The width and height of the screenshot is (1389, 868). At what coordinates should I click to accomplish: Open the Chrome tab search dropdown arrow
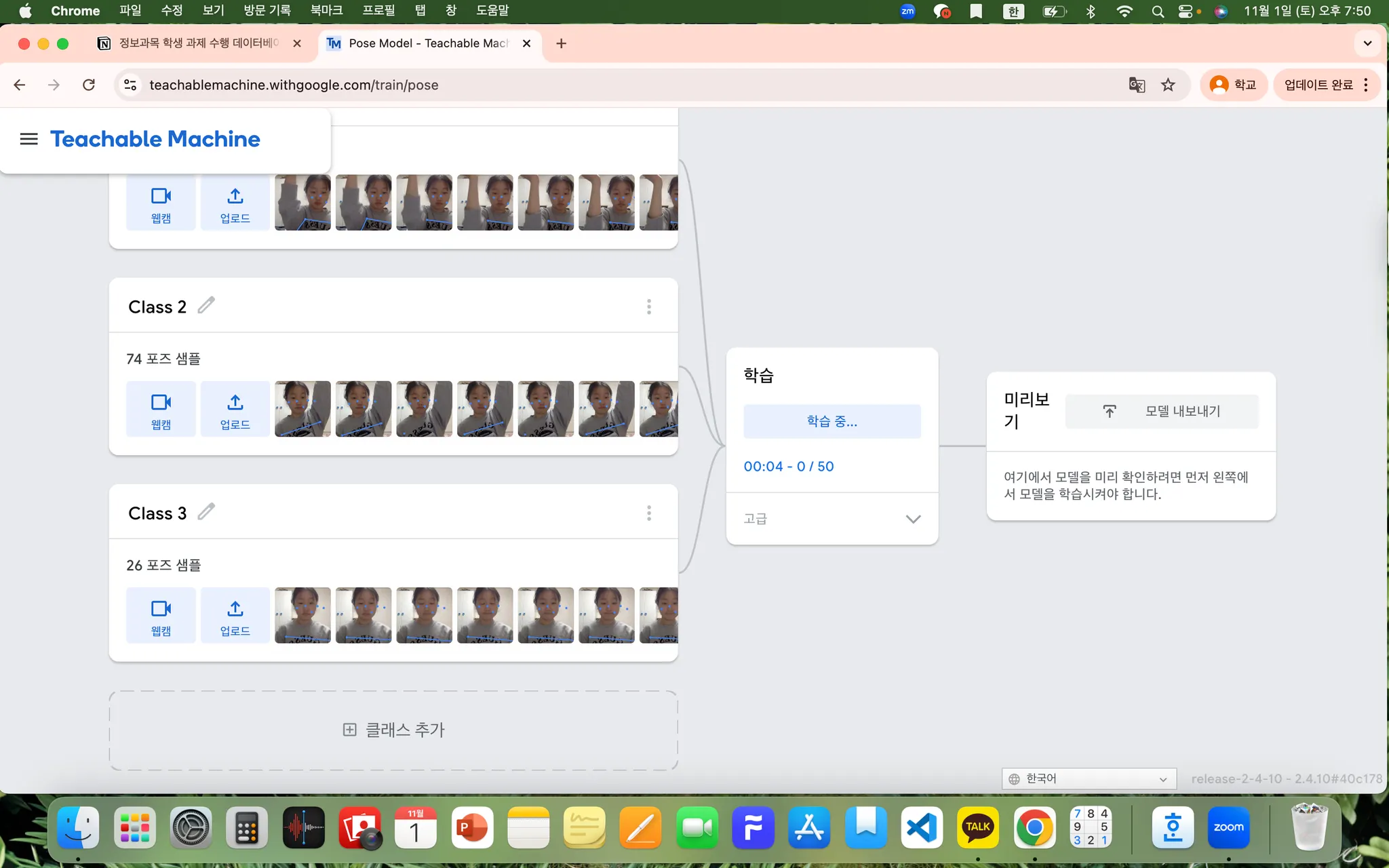[x=1367, y=43]
